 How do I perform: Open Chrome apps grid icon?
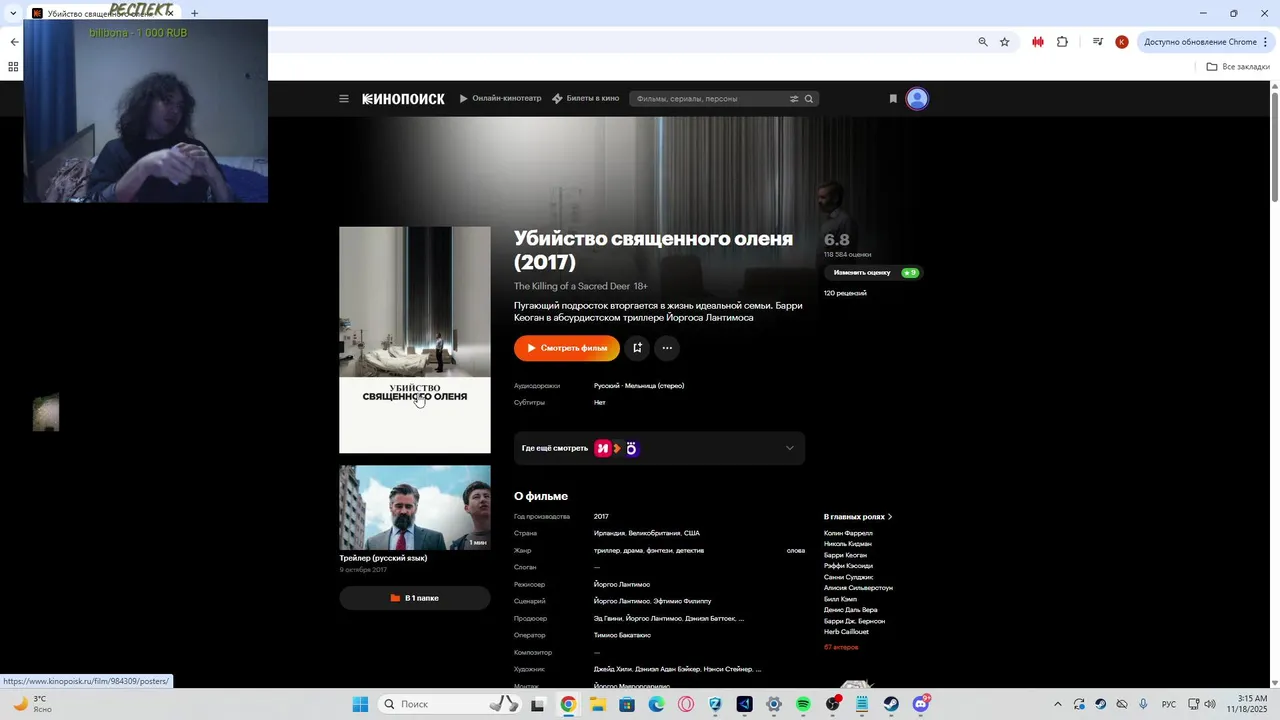[x=13, y=67]
